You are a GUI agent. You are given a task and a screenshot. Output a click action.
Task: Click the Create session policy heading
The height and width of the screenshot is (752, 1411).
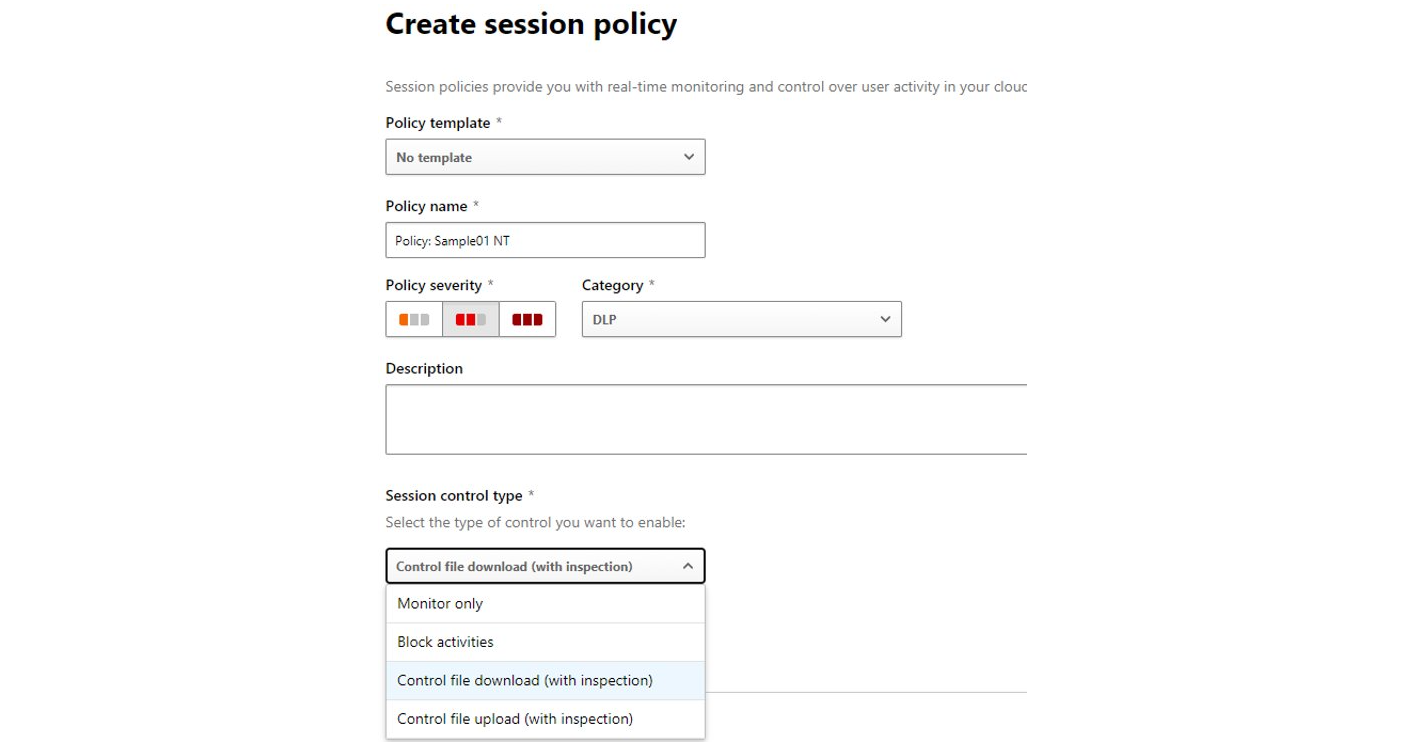pos(531,24)
